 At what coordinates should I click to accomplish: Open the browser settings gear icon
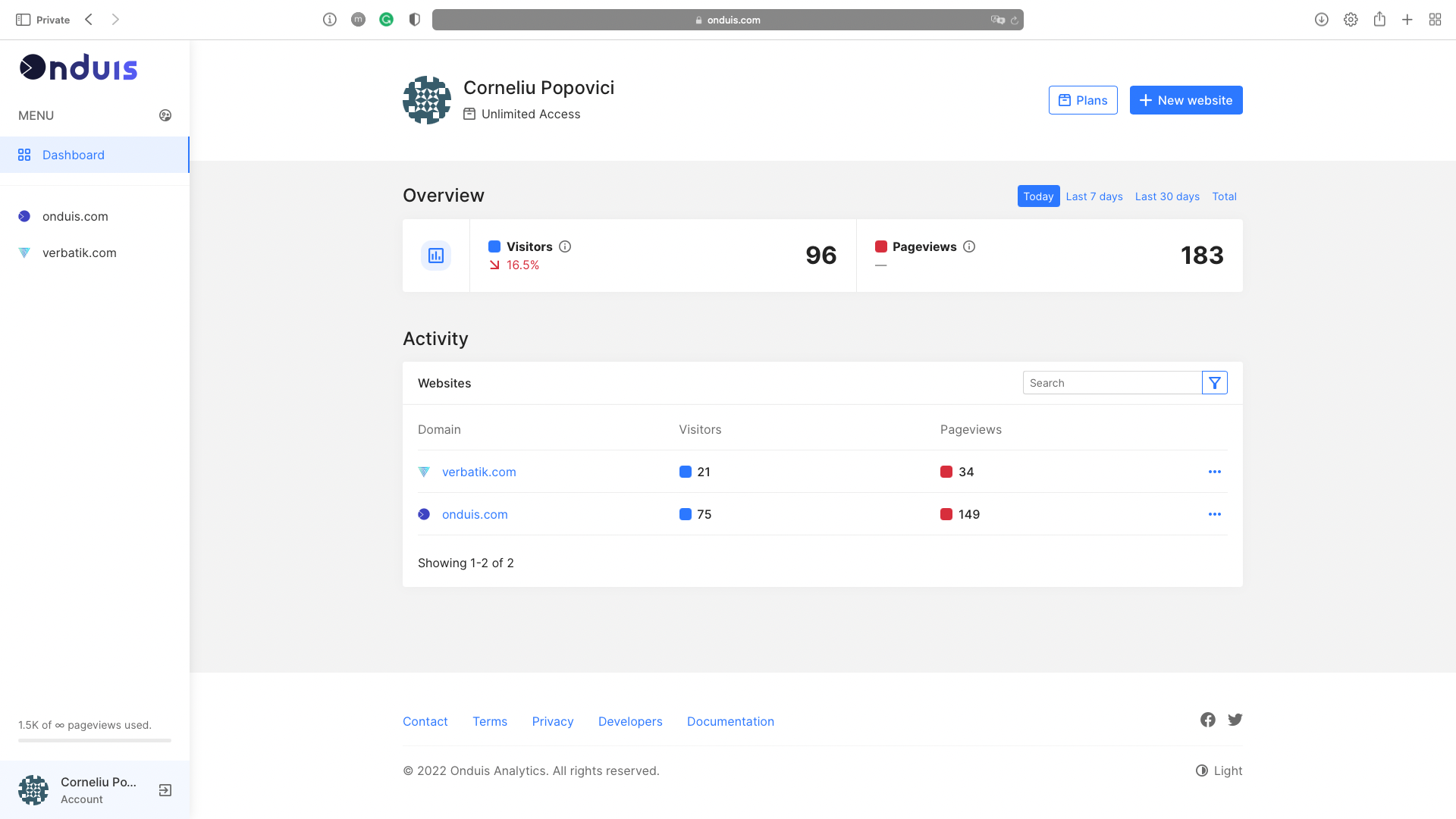click(x=1351, y=20)
